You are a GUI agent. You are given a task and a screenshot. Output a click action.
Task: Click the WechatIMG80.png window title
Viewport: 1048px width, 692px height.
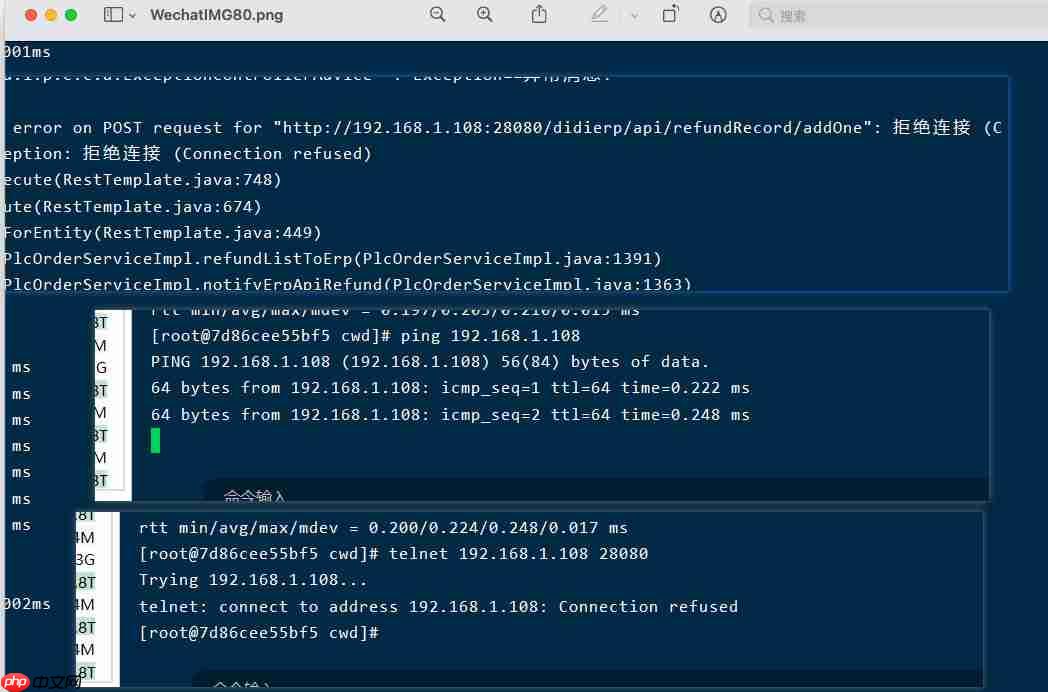[x=217, y=15]
